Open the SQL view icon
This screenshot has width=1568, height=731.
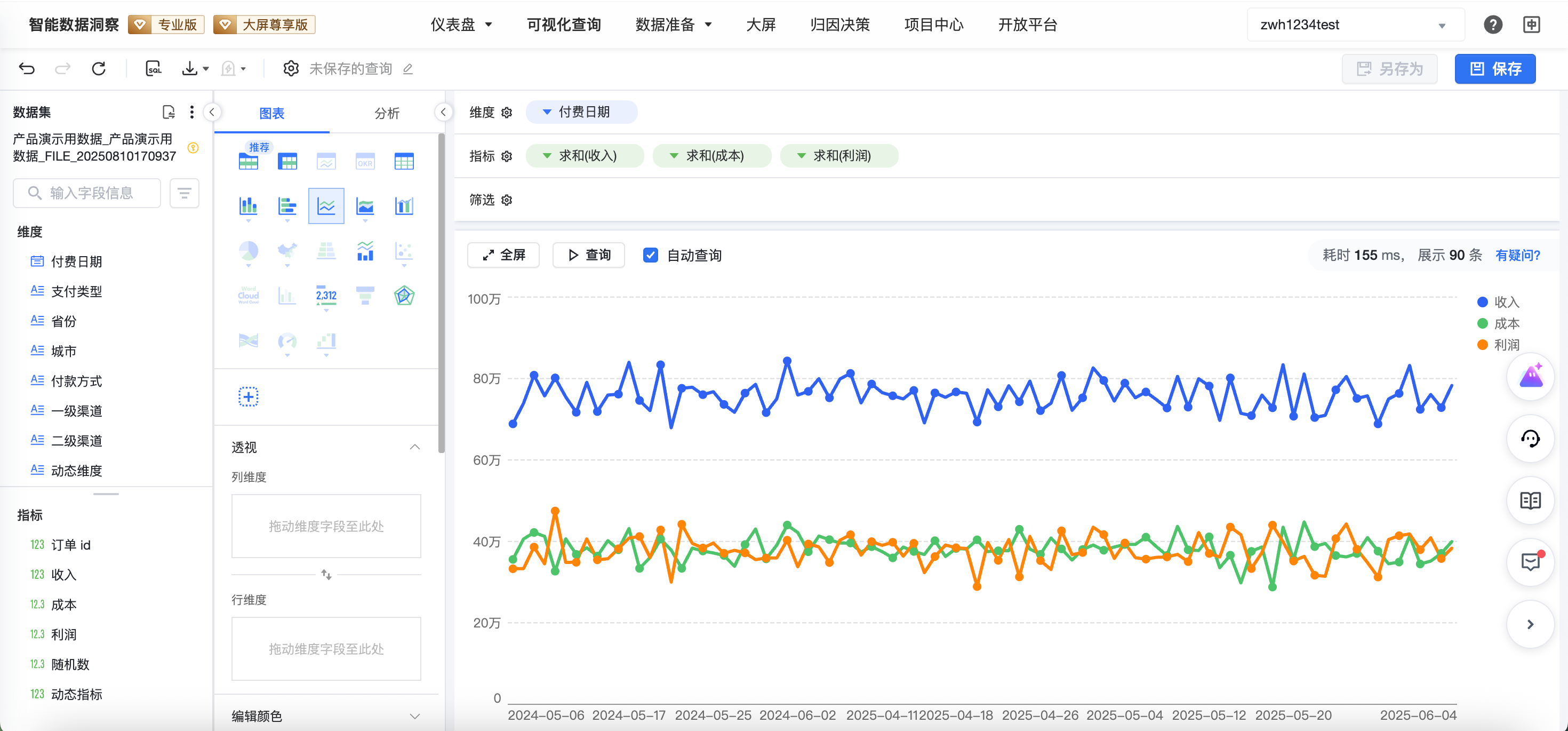click(154, 68)
